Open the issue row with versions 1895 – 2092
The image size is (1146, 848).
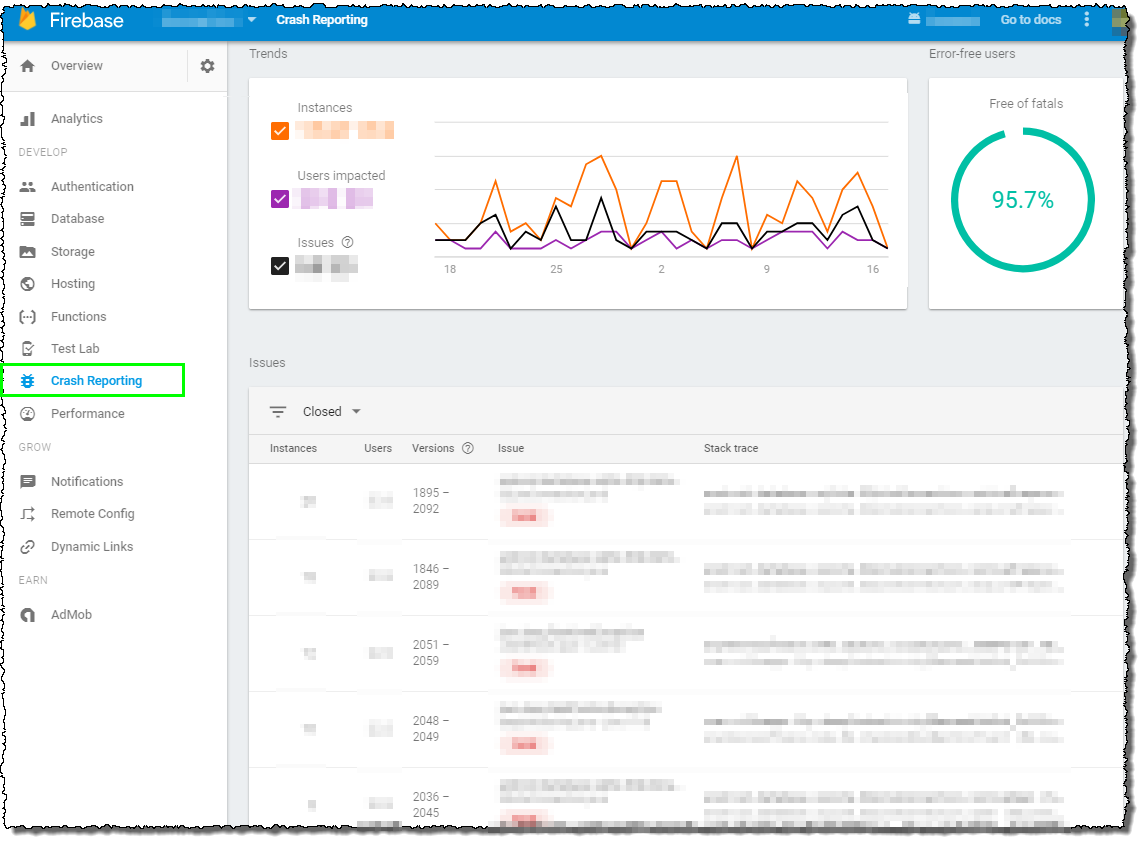pos(686,502)
